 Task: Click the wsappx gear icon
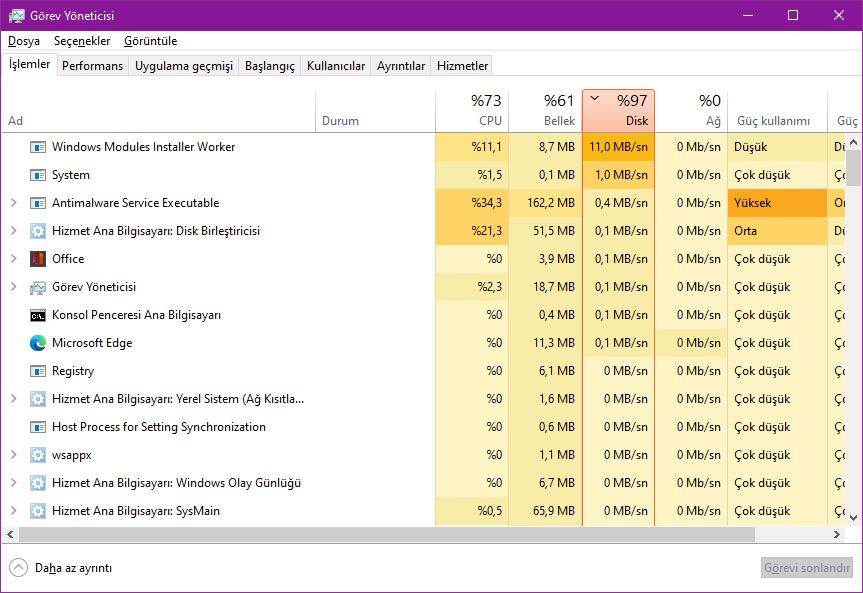coord(37,455)
